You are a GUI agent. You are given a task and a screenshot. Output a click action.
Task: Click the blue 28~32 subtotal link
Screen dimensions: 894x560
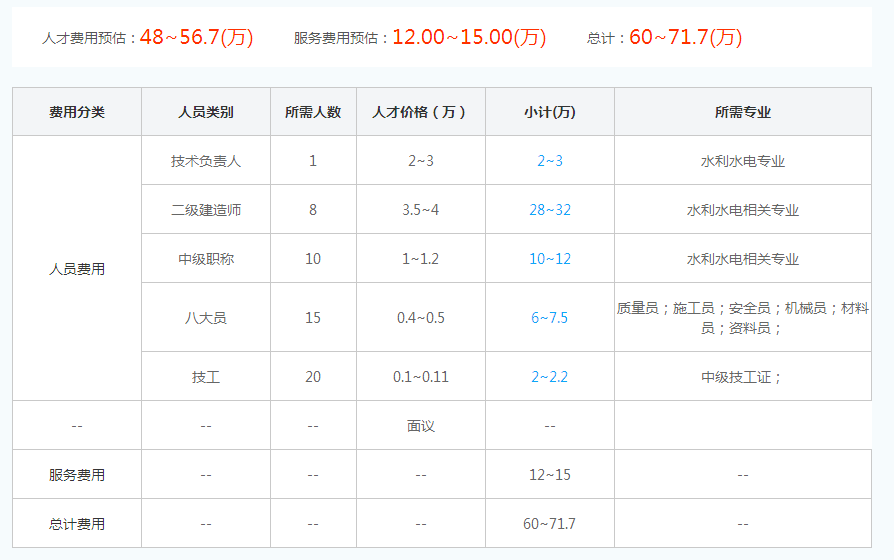(x=550, y=210)
